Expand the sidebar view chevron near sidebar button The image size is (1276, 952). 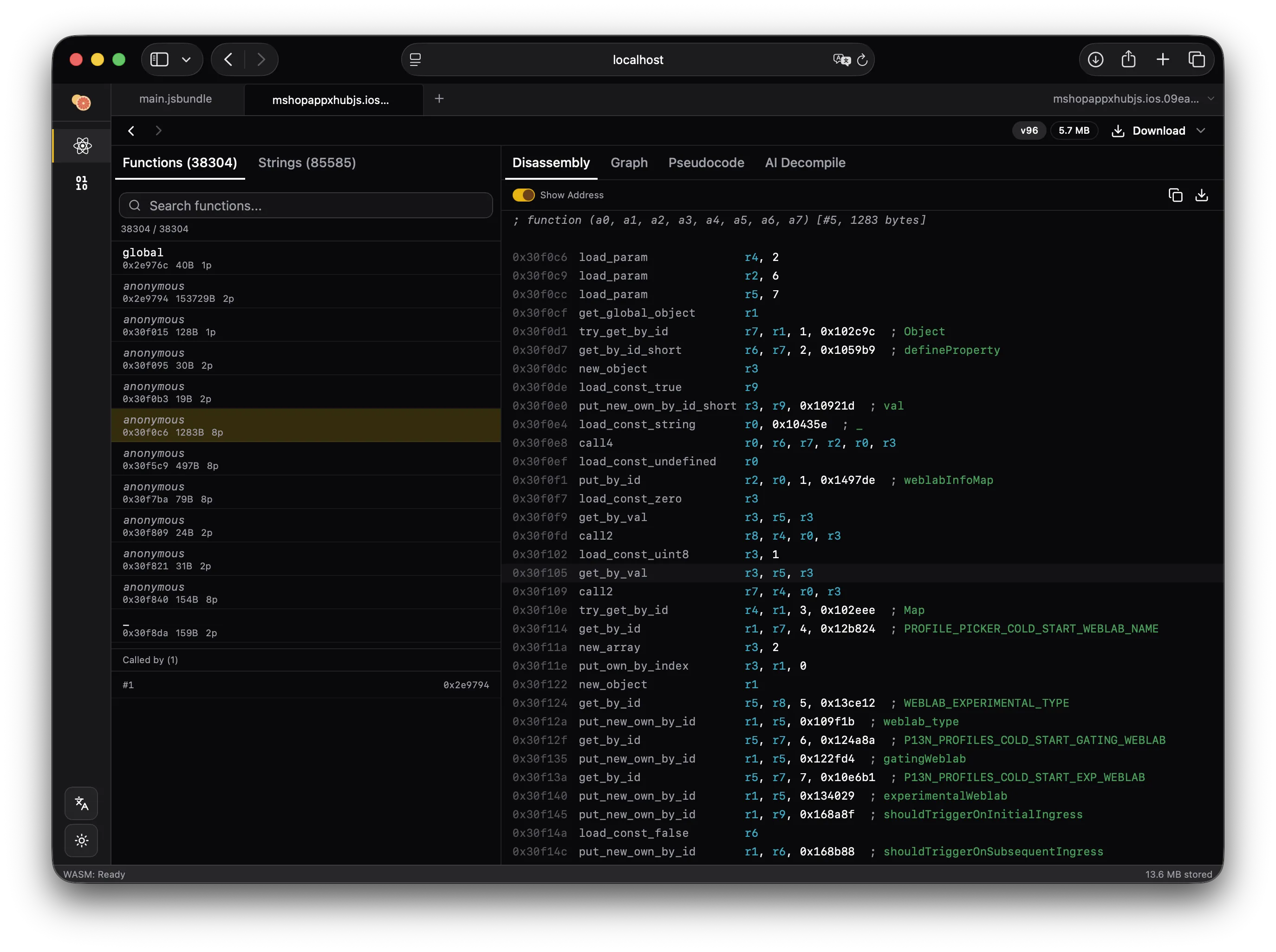[185, 59]
